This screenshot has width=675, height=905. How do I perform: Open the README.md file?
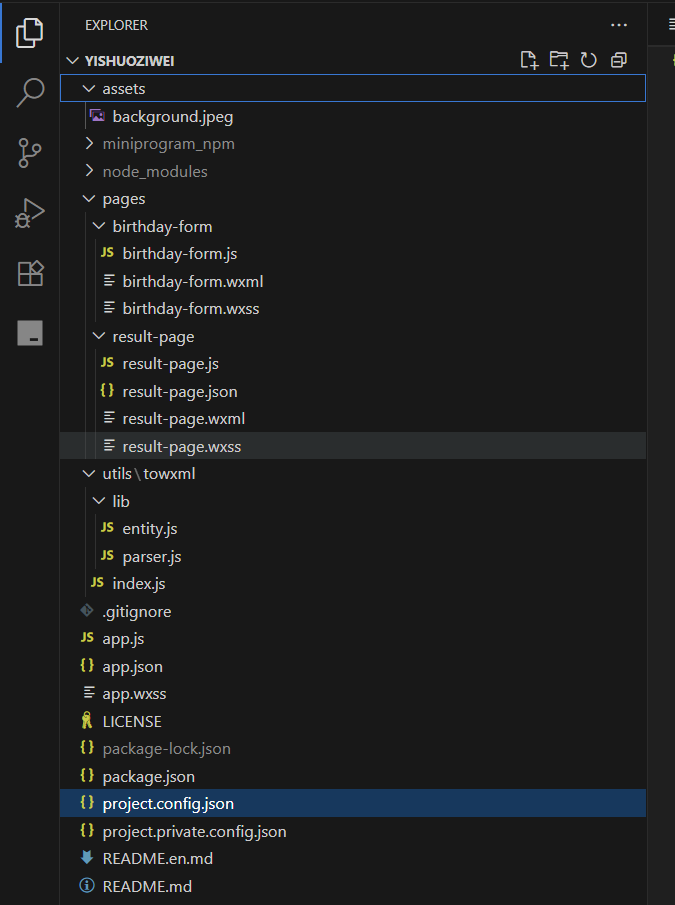147,886
